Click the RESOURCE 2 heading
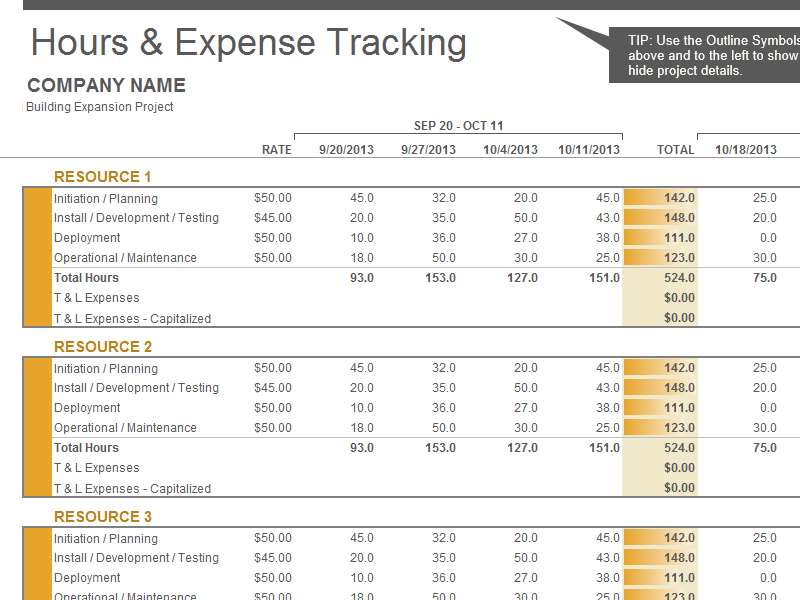This screenshot has width=800, height=600. point(103,347)
